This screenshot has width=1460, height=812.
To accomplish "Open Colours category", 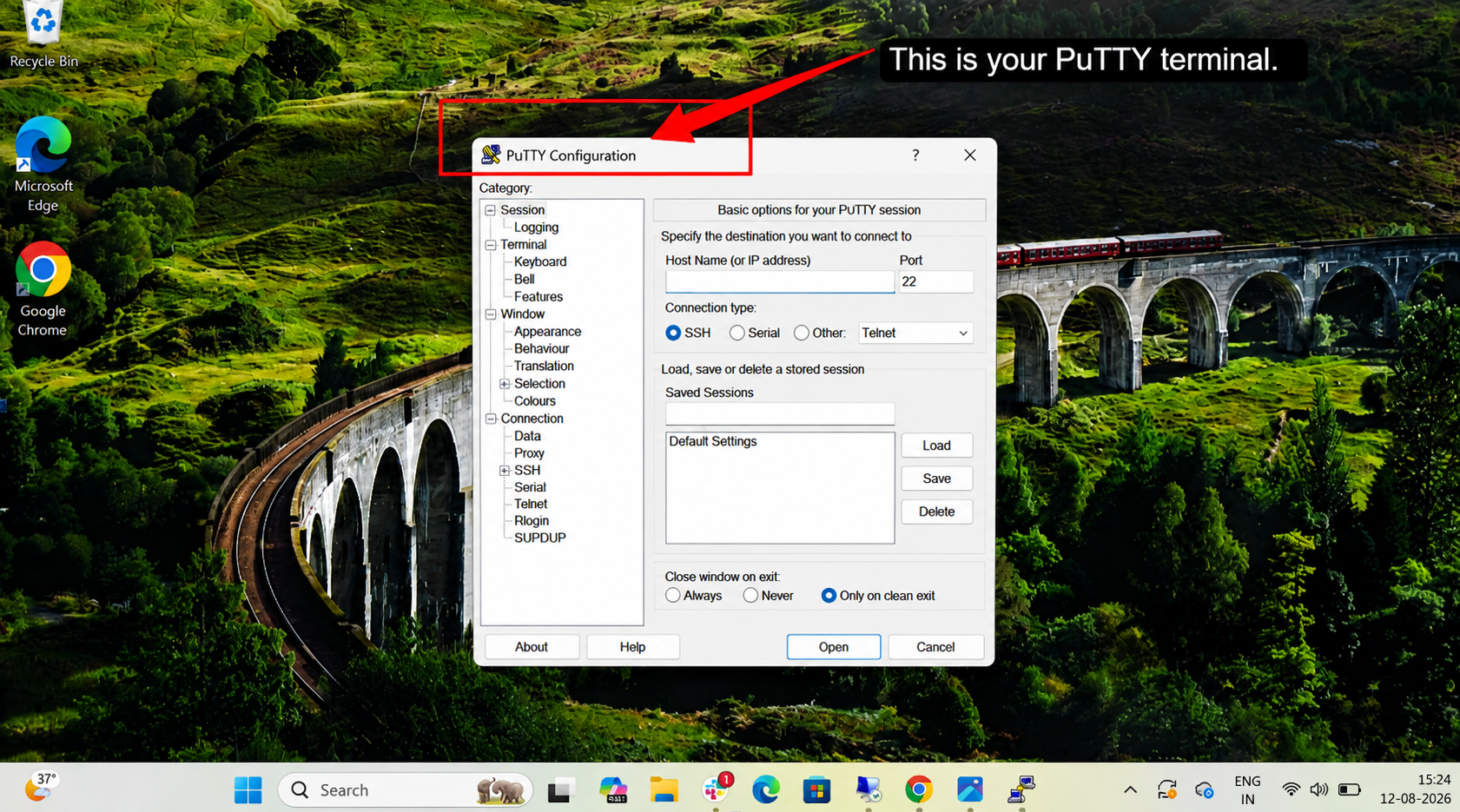I will click(534, 401).
